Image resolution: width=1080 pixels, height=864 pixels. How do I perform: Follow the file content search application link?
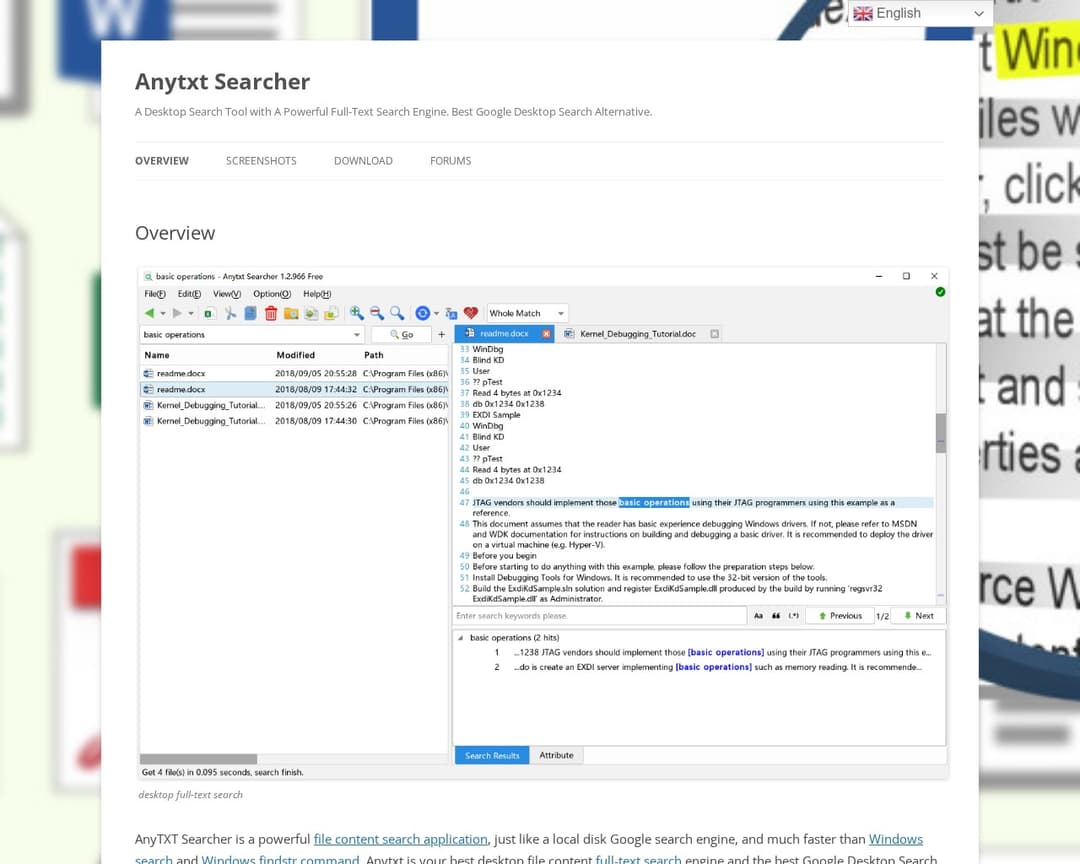pos(401,839)
